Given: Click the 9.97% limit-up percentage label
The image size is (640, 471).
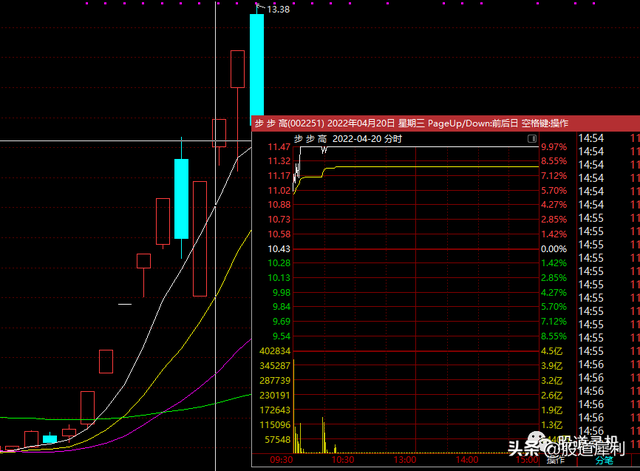Looking at the screenshot, I should tap(554, 147).
